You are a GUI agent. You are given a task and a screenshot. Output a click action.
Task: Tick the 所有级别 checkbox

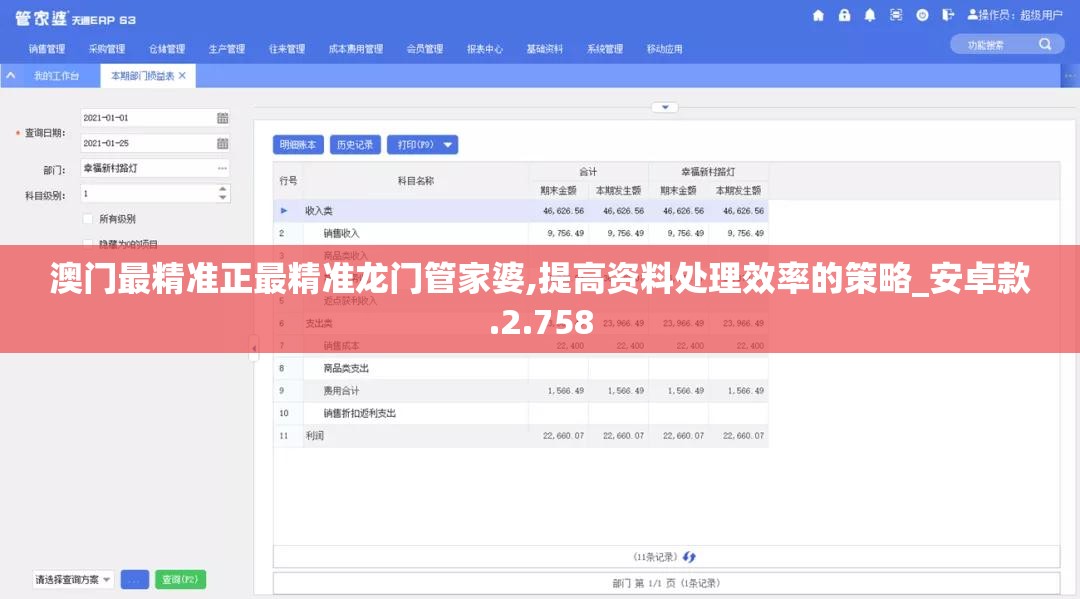(87, 219)
